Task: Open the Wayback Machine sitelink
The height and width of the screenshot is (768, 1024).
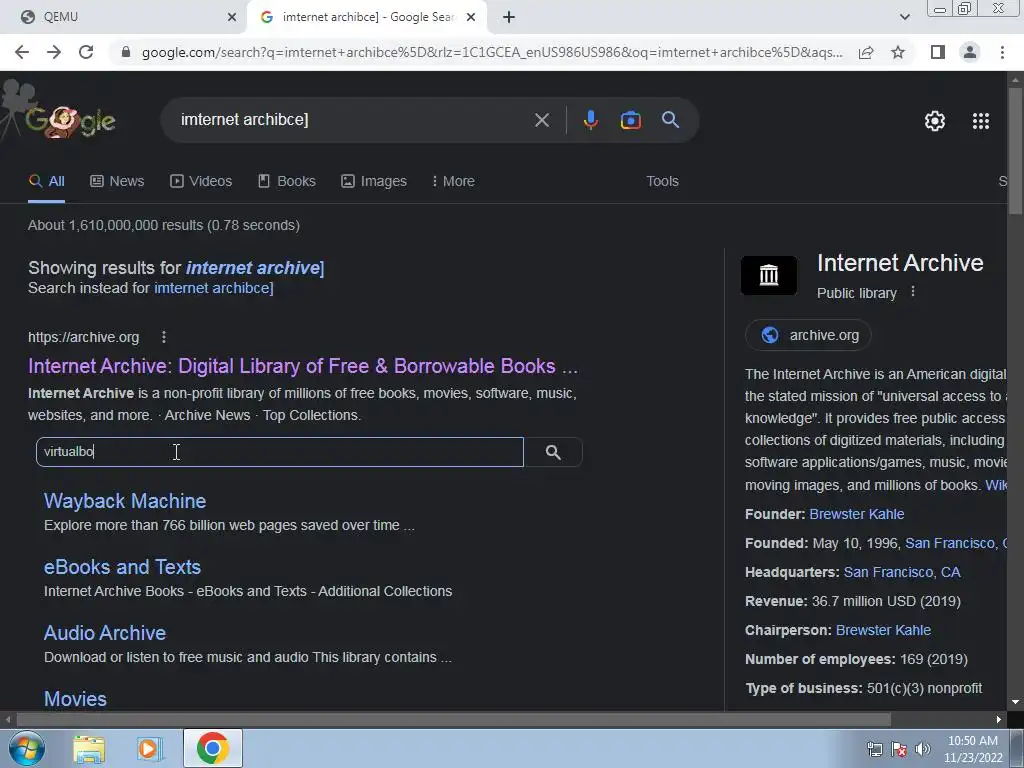Action: pos(125,501)
